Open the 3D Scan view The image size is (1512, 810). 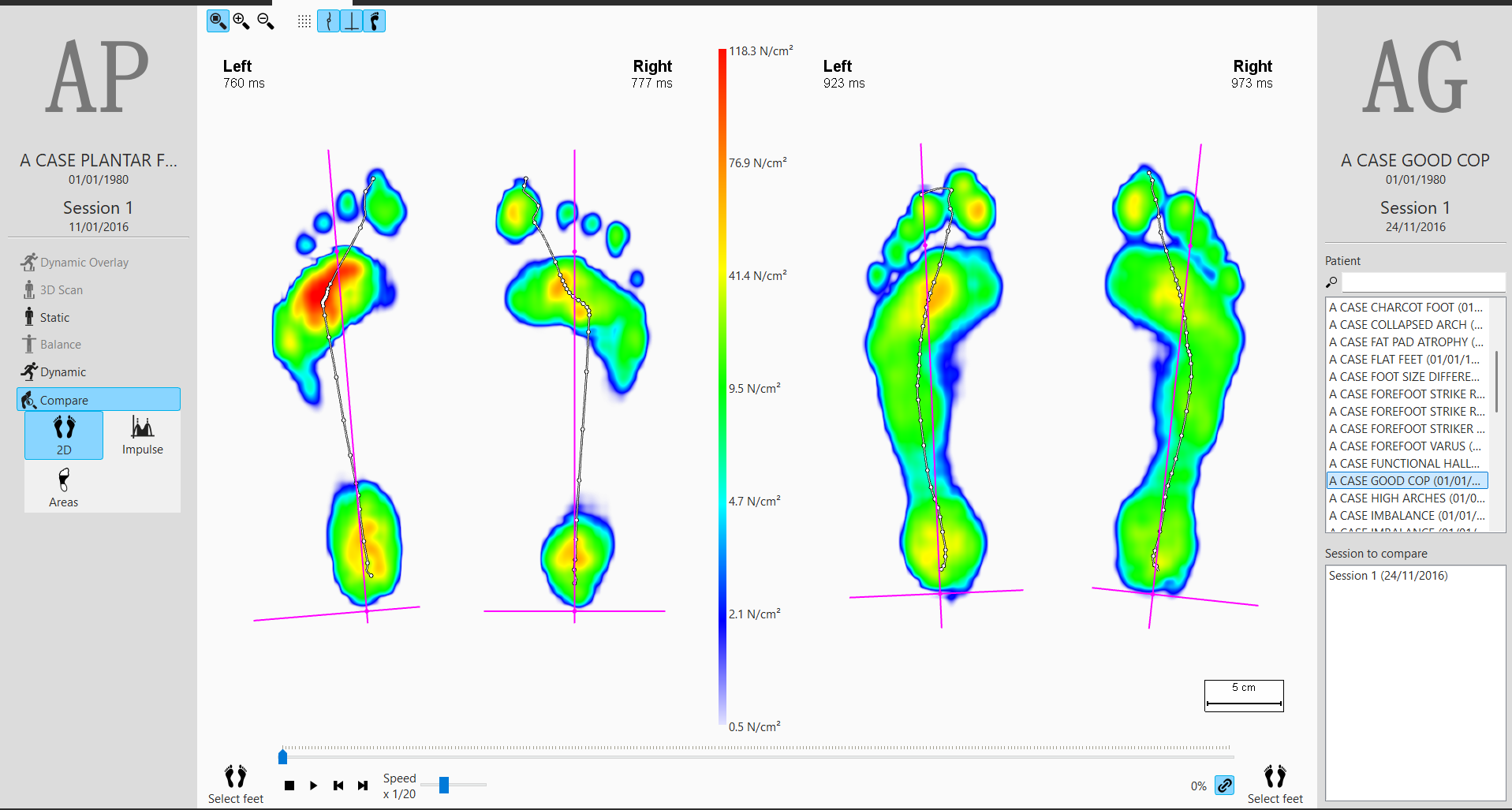pos(52,289)
